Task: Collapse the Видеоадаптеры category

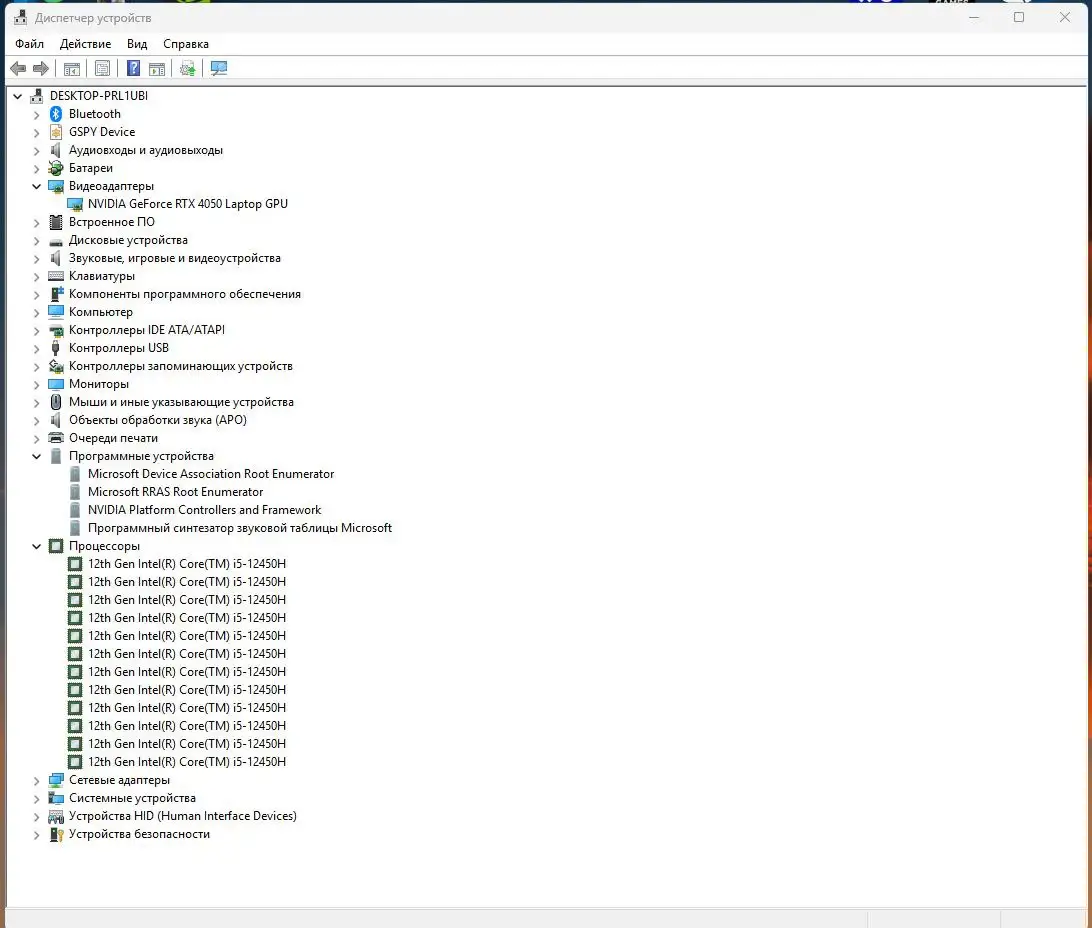Action: tap(37, 186)
